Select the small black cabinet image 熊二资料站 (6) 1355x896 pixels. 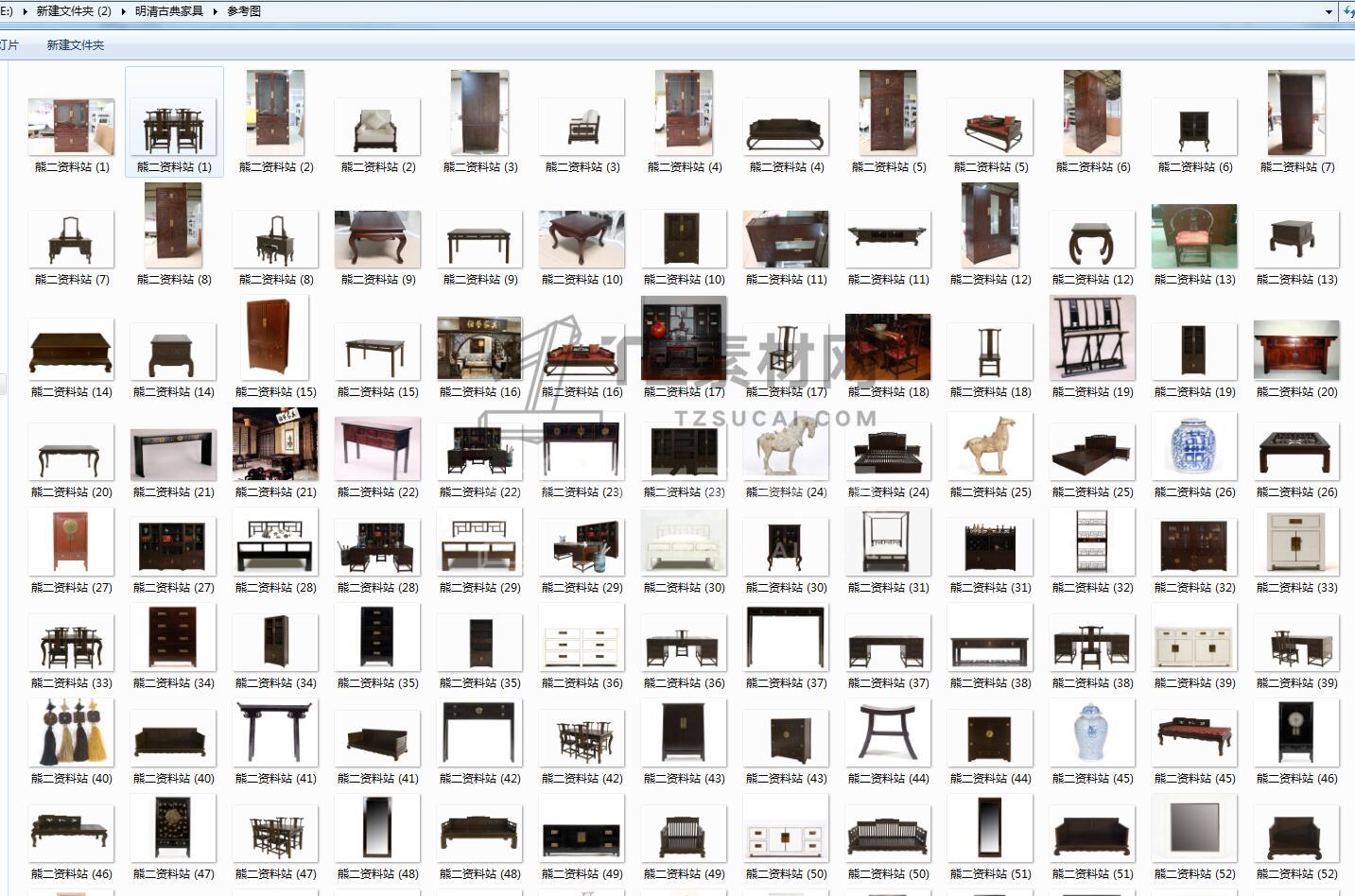pyautogui.click(x=1194, y=127)
